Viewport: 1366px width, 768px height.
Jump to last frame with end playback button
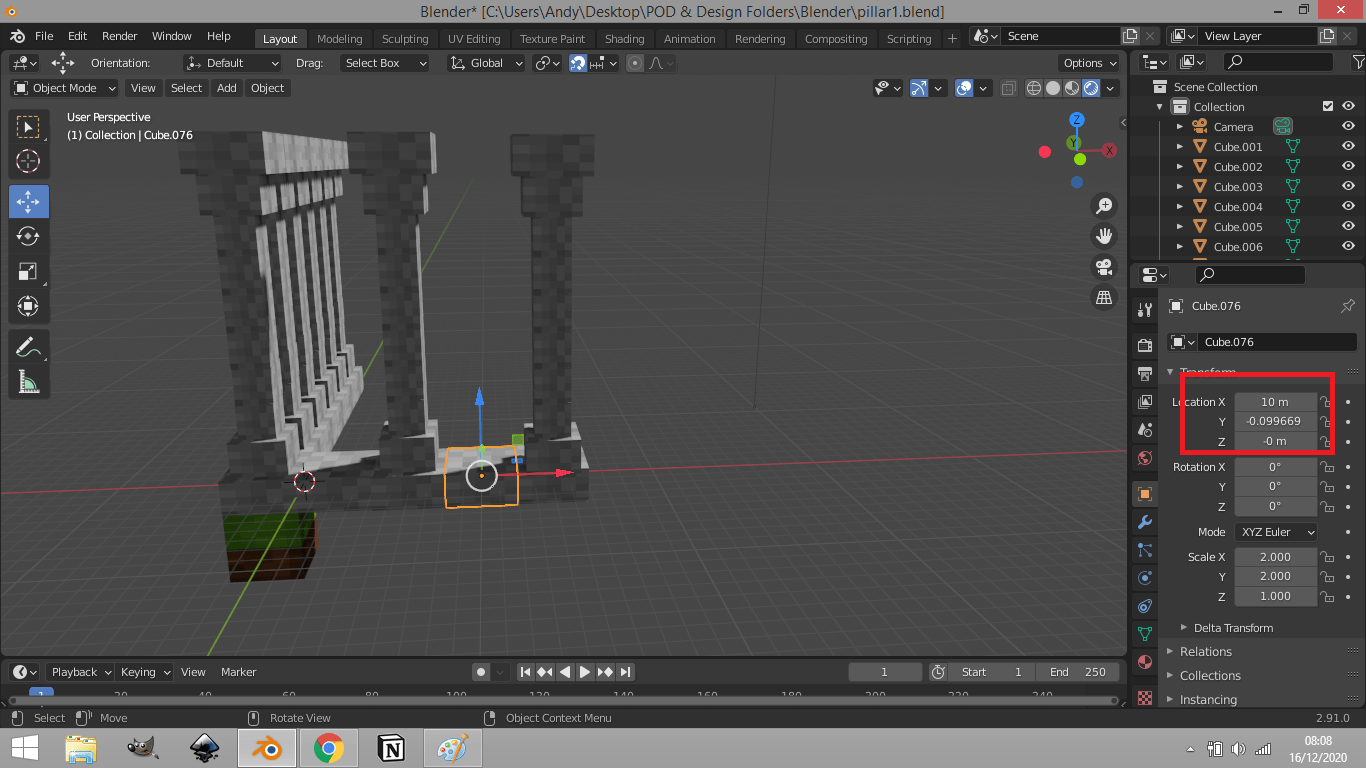pos(626,672)
